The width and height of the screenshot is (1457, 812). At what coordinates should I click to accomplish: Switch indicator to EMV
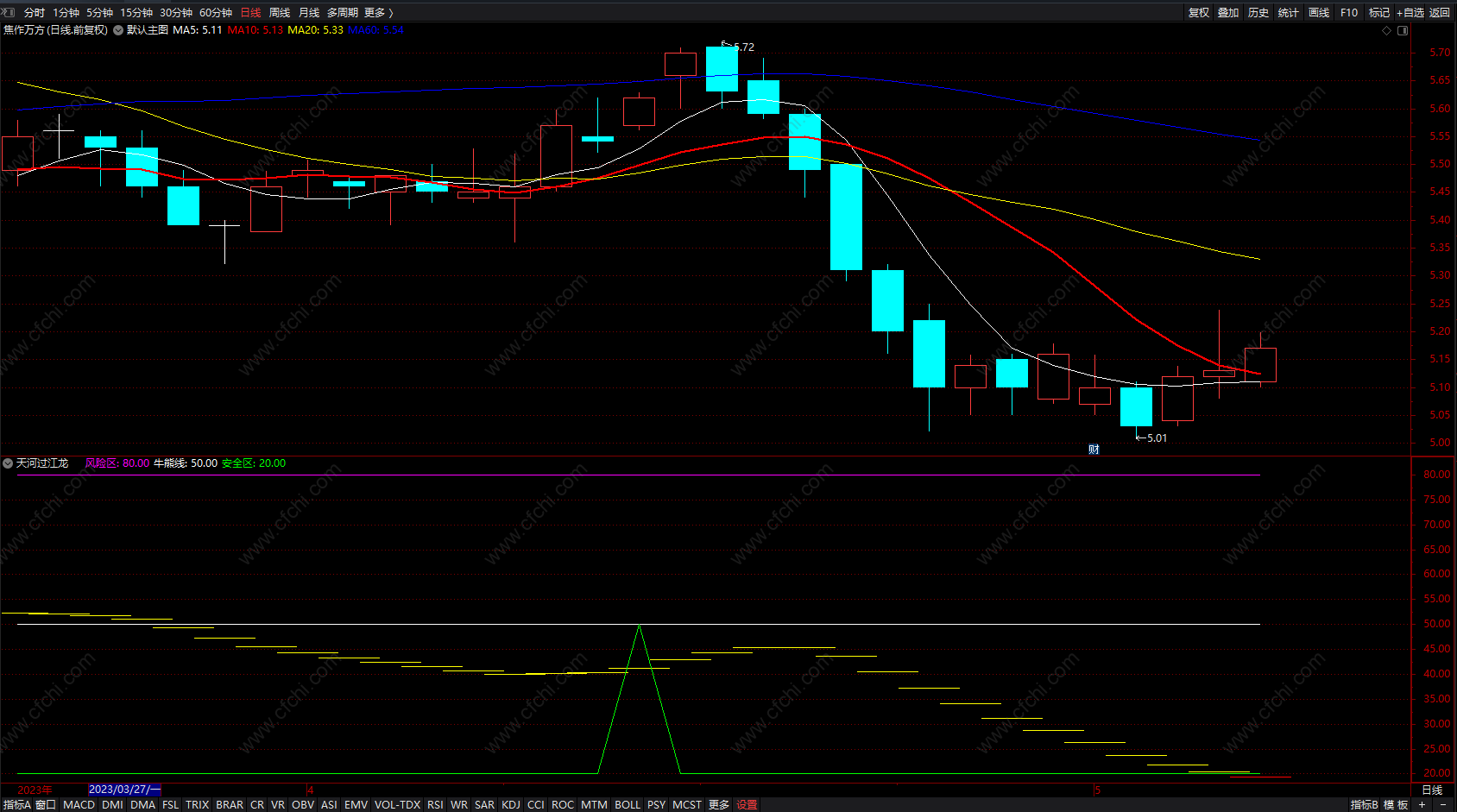tap(356, 804)
